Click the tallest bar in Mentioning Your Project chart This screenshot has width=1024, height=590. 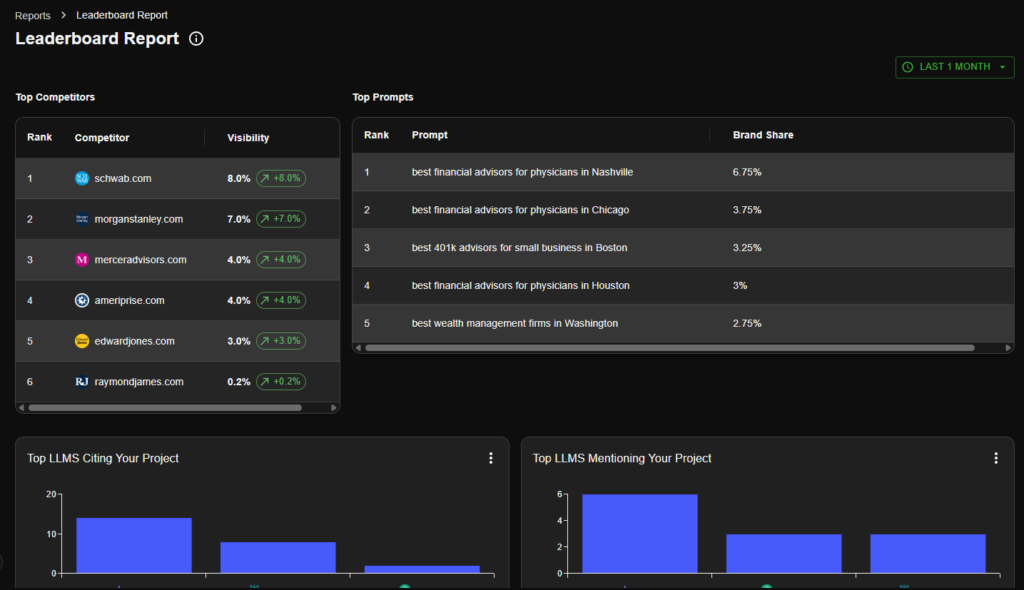click(x=640, y=534)
